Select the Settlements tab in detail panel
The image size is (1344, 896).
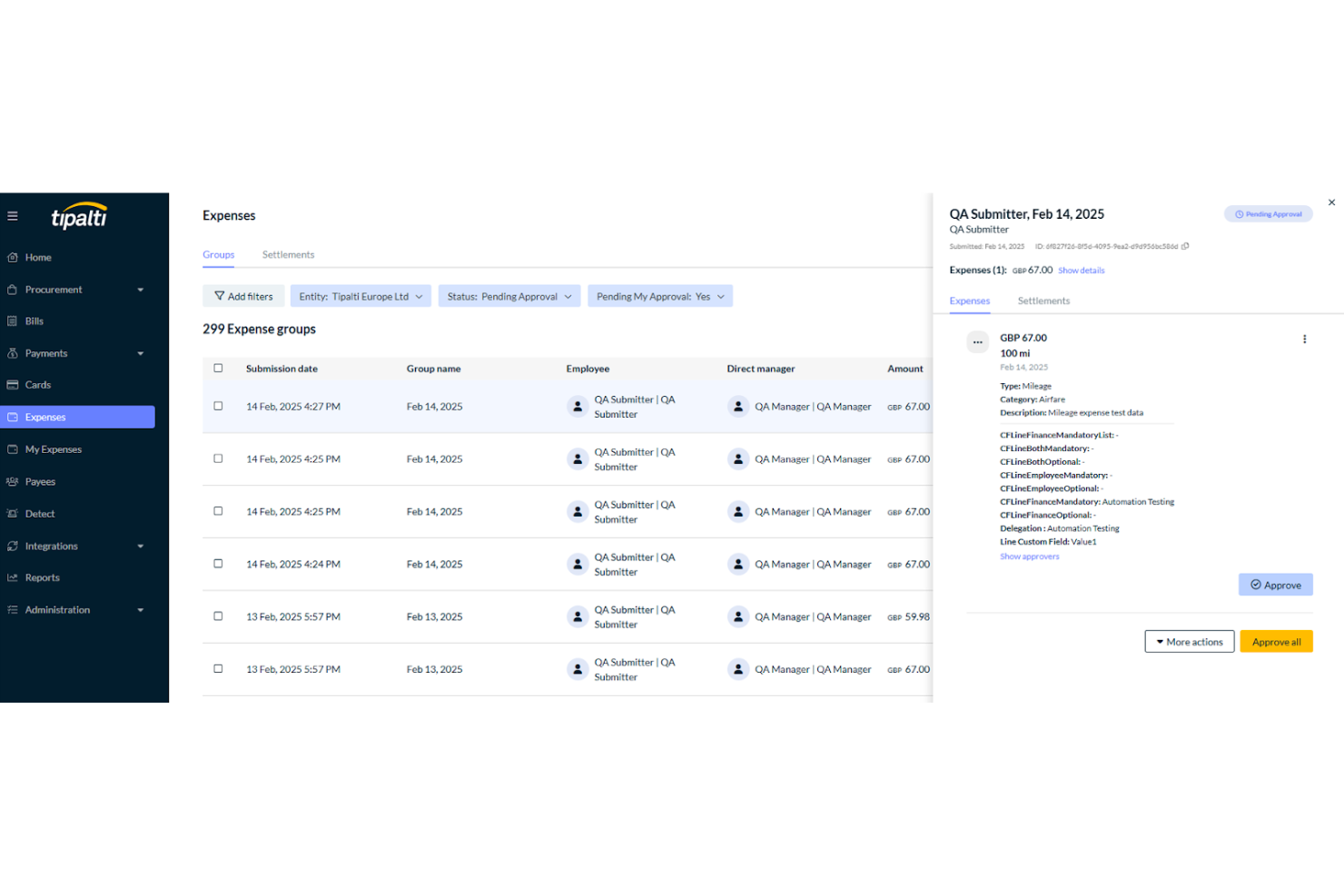tap(1043, 301)
